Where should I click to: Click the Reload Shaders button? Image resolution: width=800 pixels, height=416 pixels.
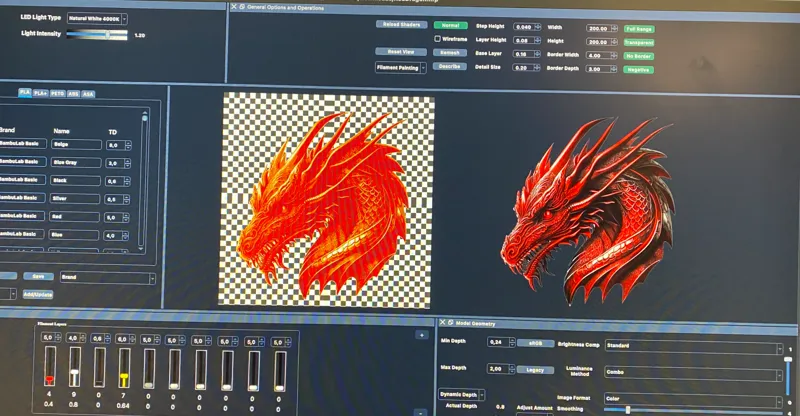pyautogui.click(x=402, y=25)
